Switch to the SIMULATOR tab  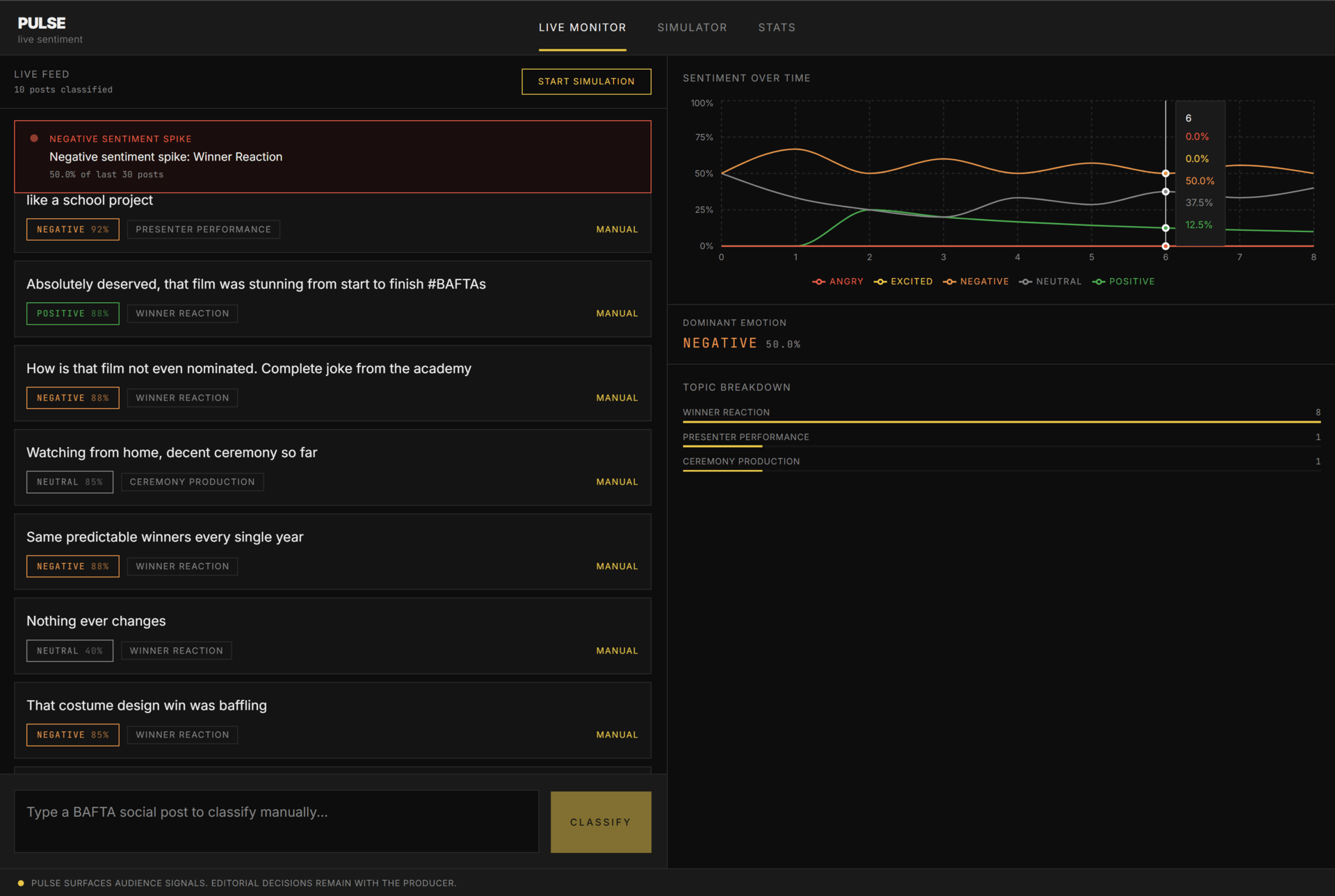[693, 27]
